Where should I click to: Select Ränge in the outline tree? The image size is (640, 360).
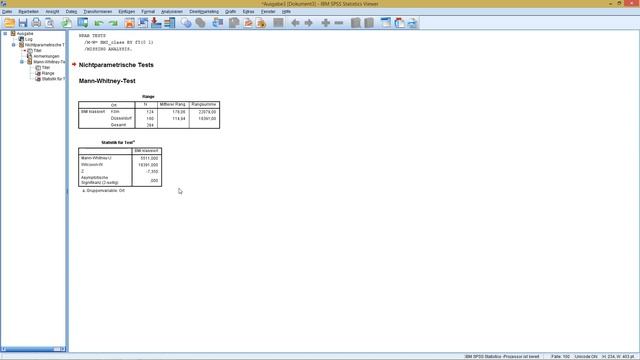(x=48, y=73)
